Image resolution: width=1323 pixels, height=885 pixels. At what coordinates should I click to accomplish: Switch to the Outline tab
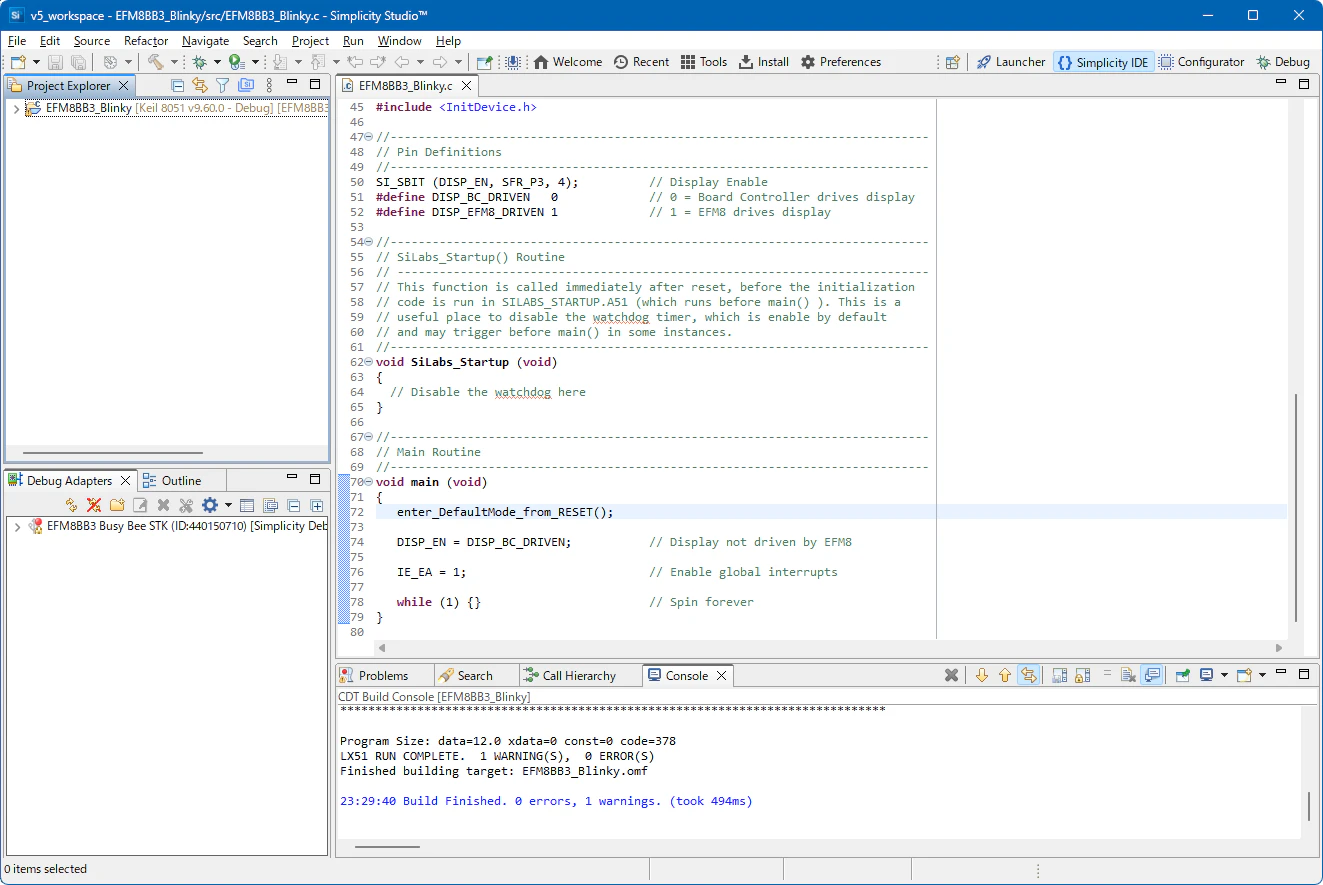point(172,481)
